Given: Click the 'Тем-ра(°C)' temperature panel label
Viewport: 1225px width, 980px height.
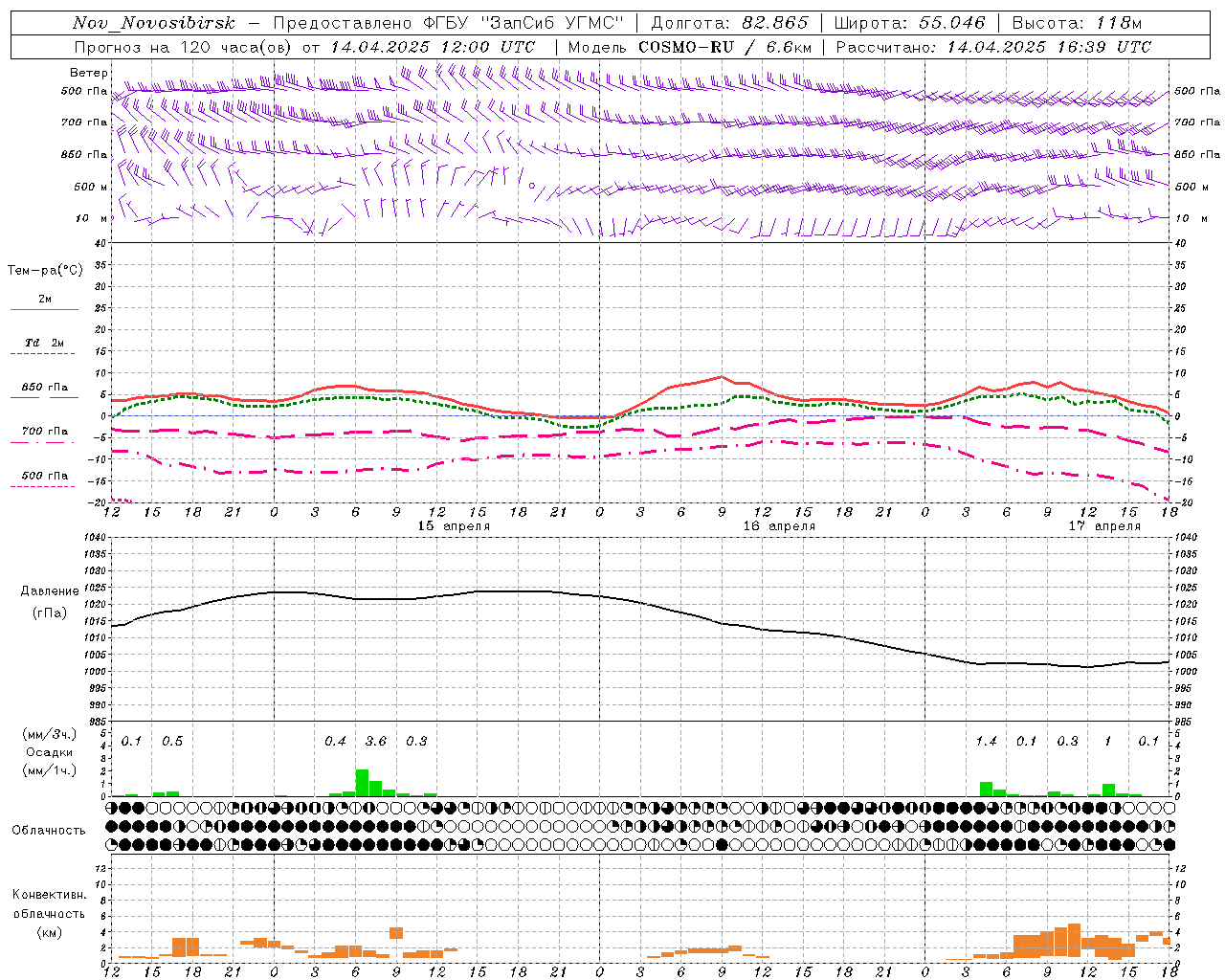Looking at the screenshot, I should [45, 271].
